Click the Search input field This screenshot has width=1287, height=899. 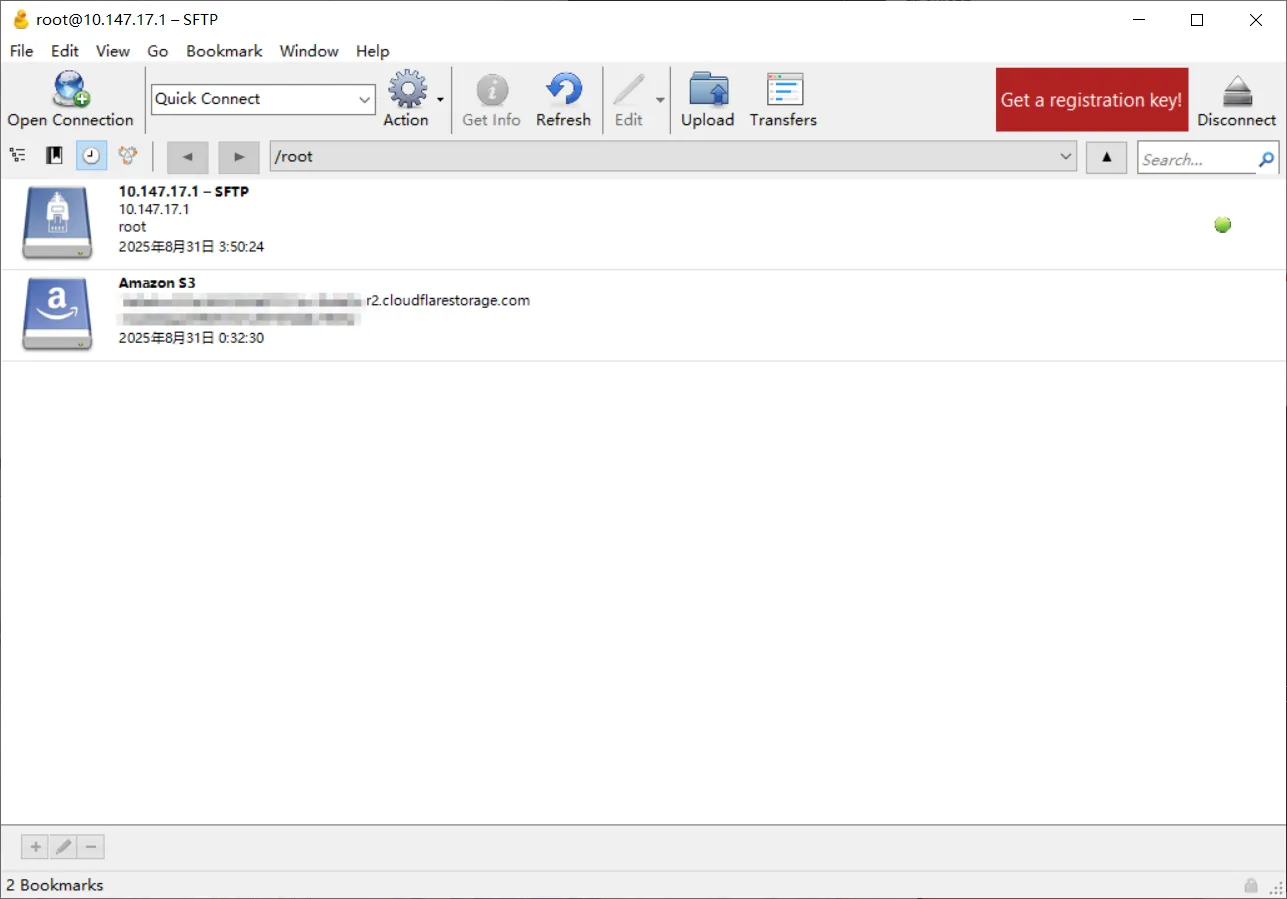(x=1195, y=159)
